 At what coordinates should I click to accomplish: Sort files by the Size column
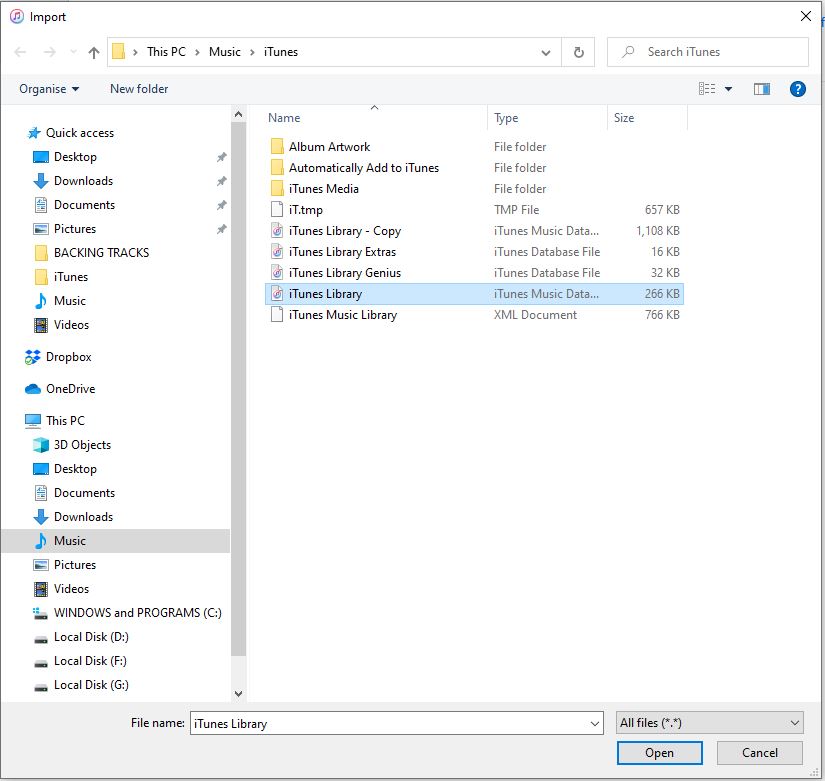pyautogui.click(x=648, y=118)
